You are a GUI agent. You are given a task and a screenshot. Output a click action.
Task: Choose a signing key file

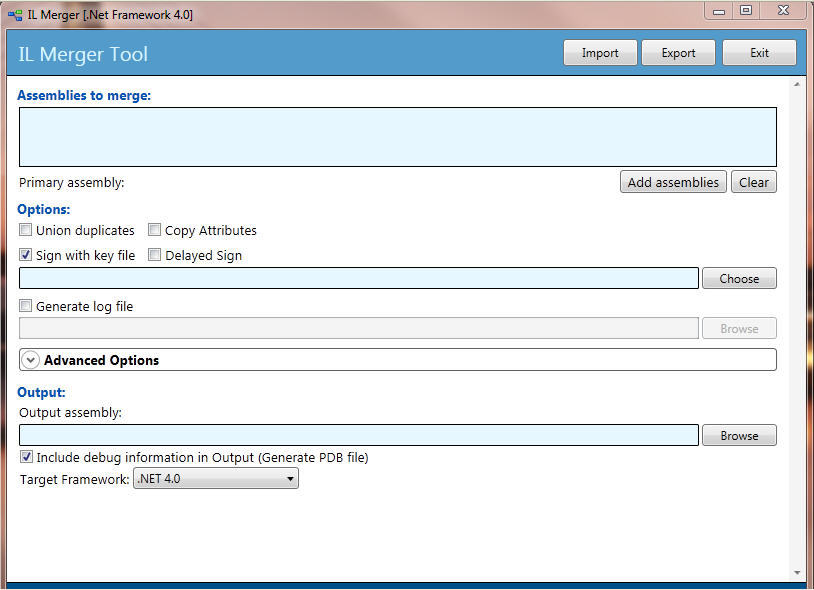(x=739, y=278)
